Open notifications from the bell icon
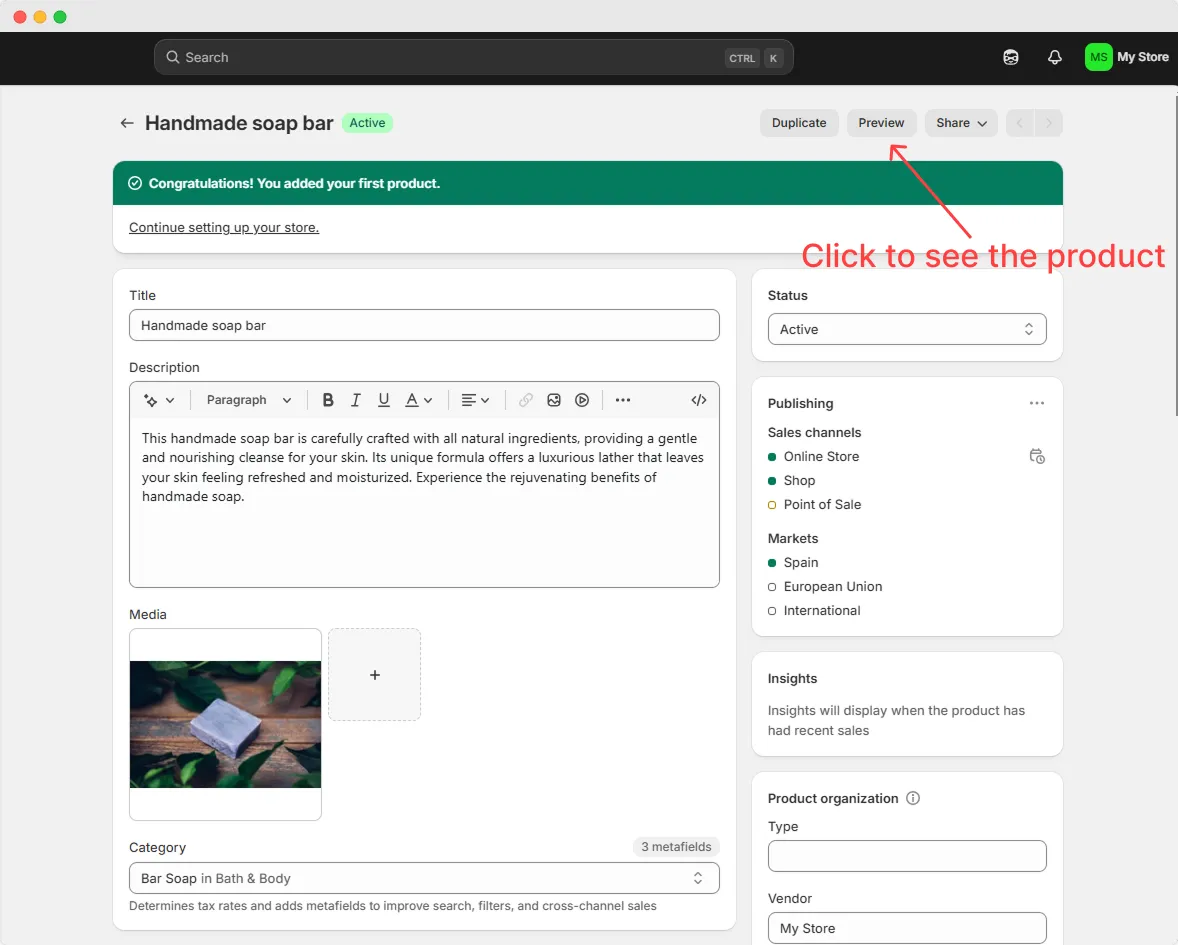 pyautogui.click(x=1054, y=57)
